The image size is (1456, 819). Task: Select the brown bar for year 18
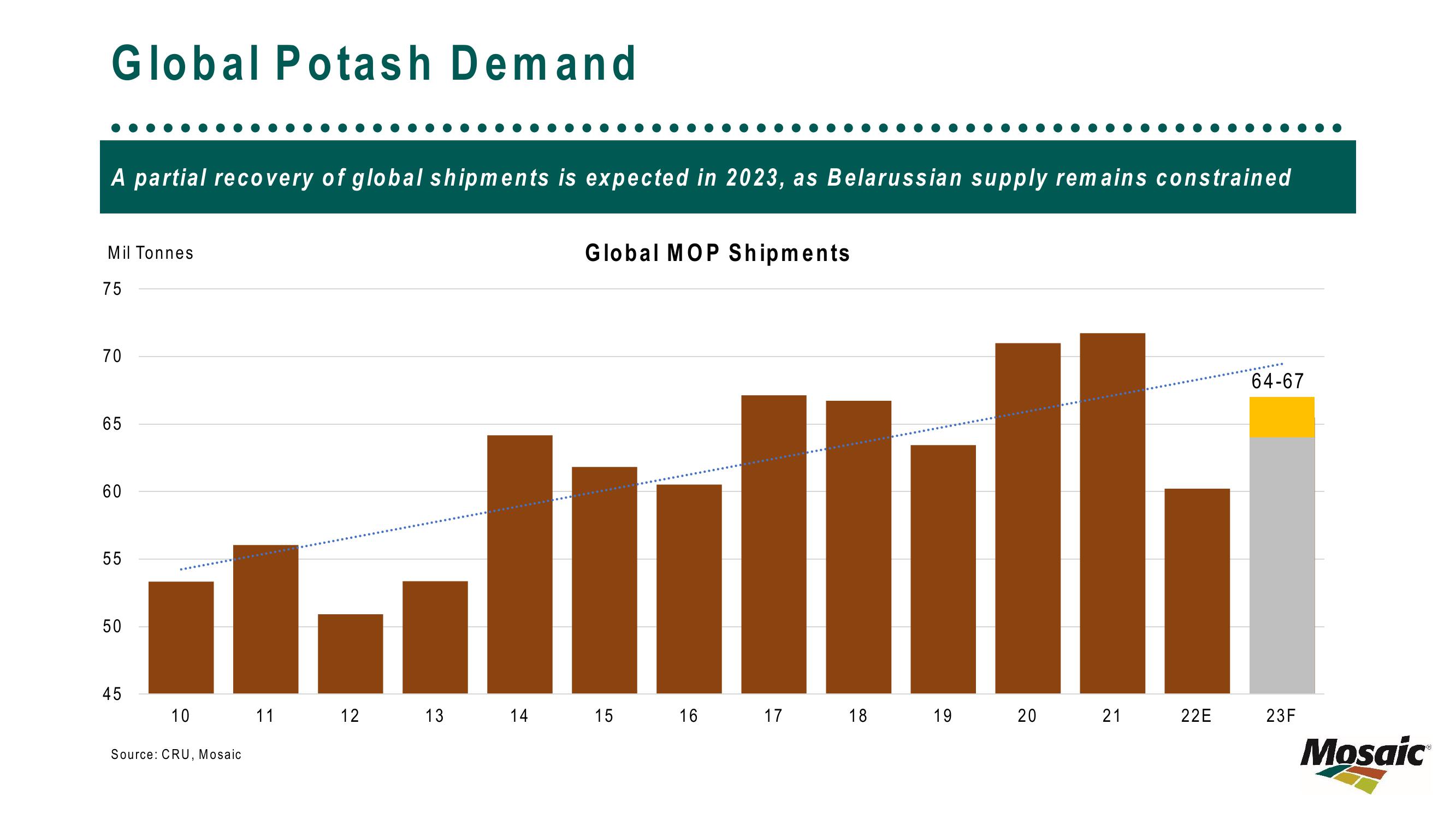(859, 547)
